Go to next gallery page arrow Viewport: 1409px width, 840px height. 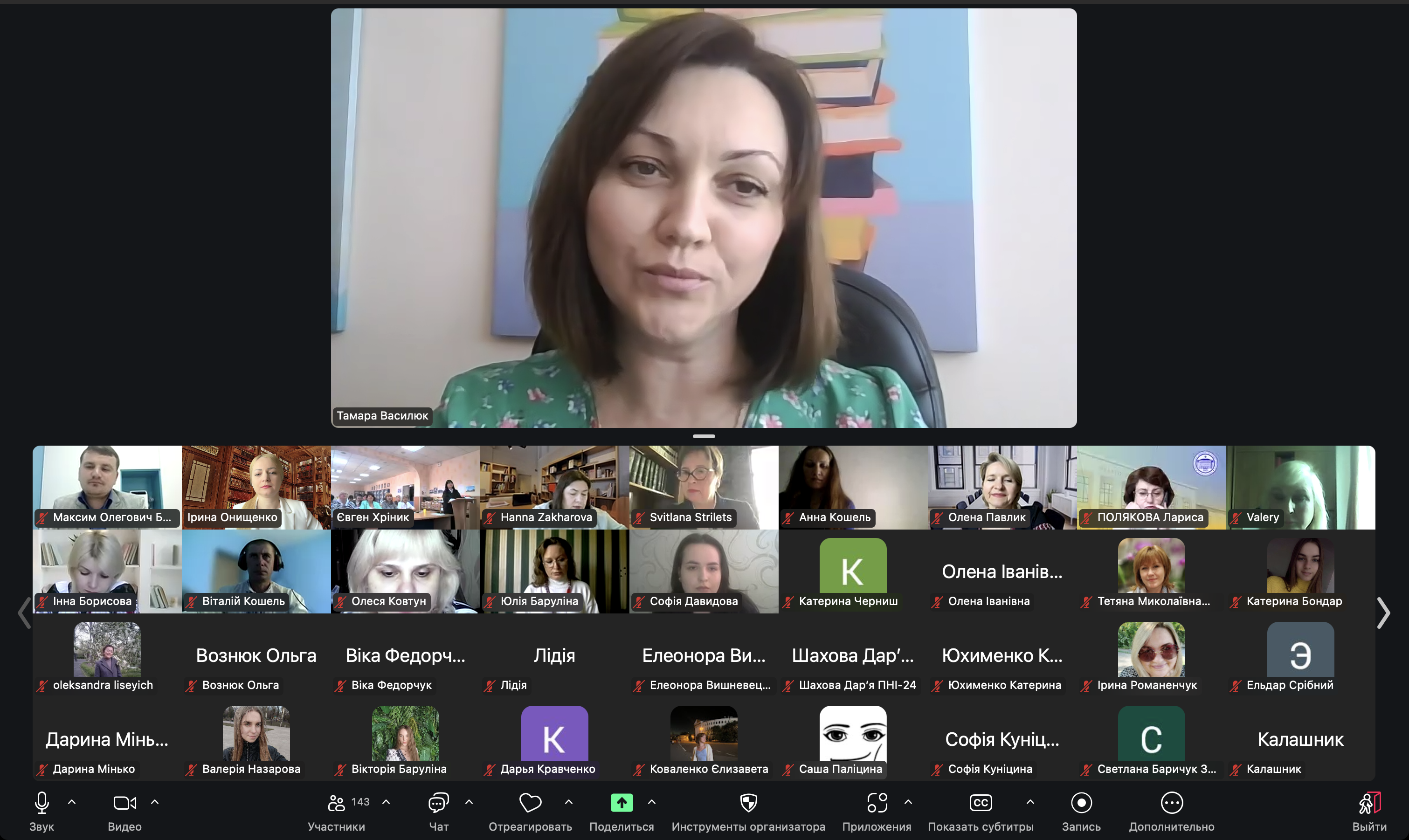(1383, 613)
